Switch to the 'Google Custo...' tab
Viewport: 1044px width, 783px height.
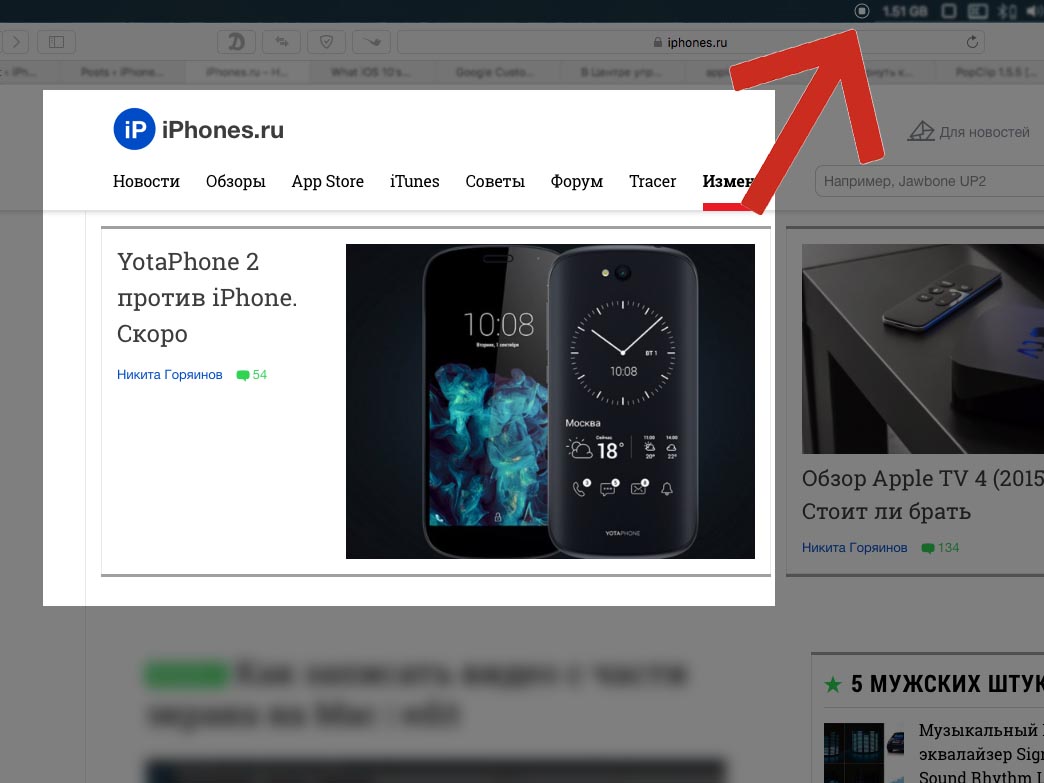[493, 71]
